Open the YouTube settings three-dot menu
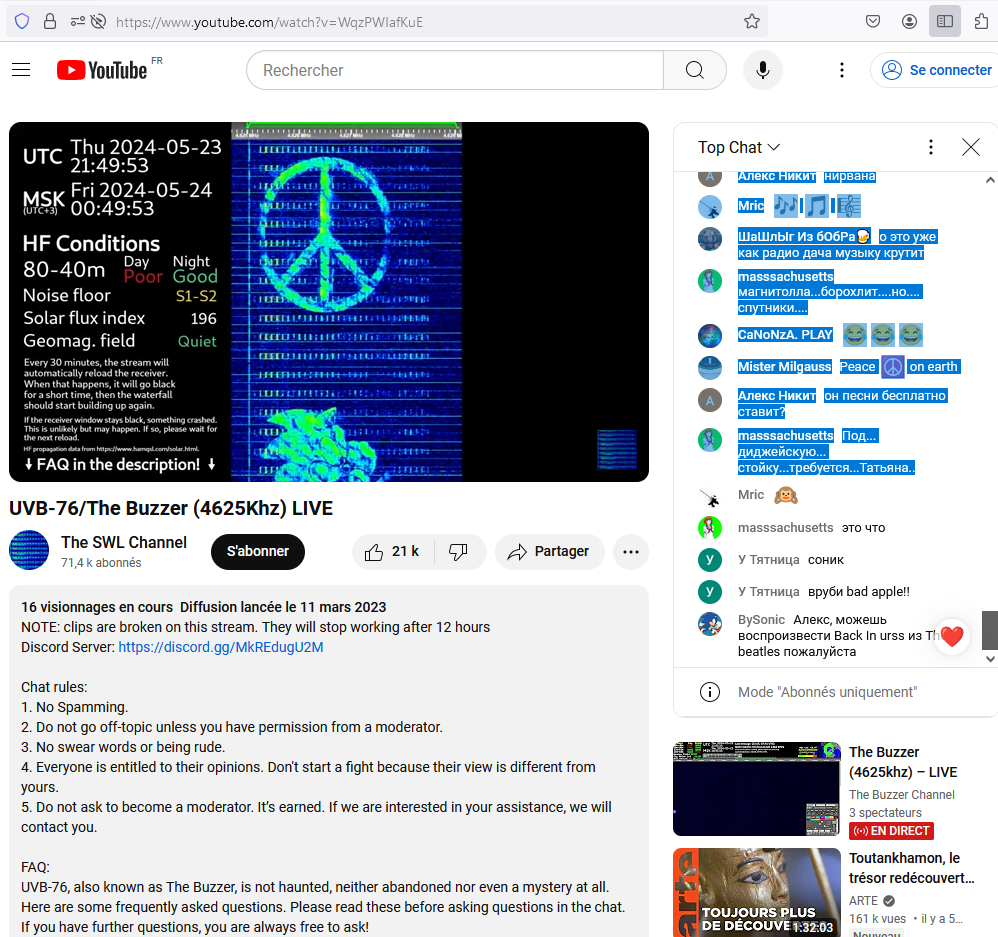The height and width of the screenshot is (937, 998). (841, 70)
